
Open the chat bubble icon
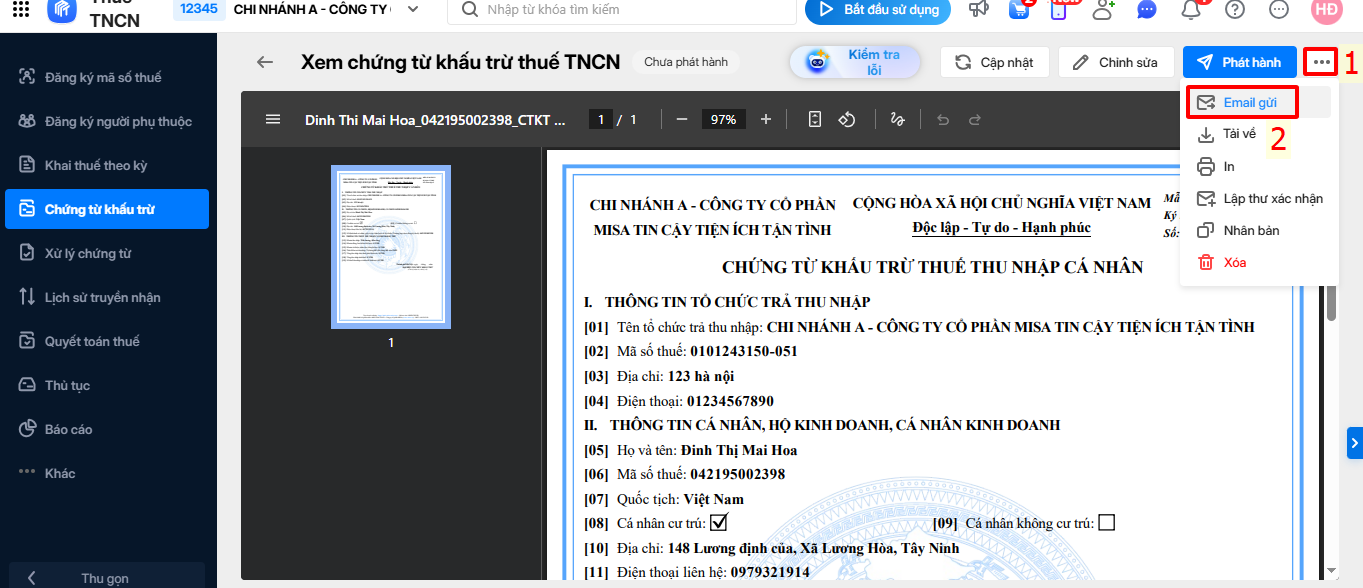(x=1147, y=10)
